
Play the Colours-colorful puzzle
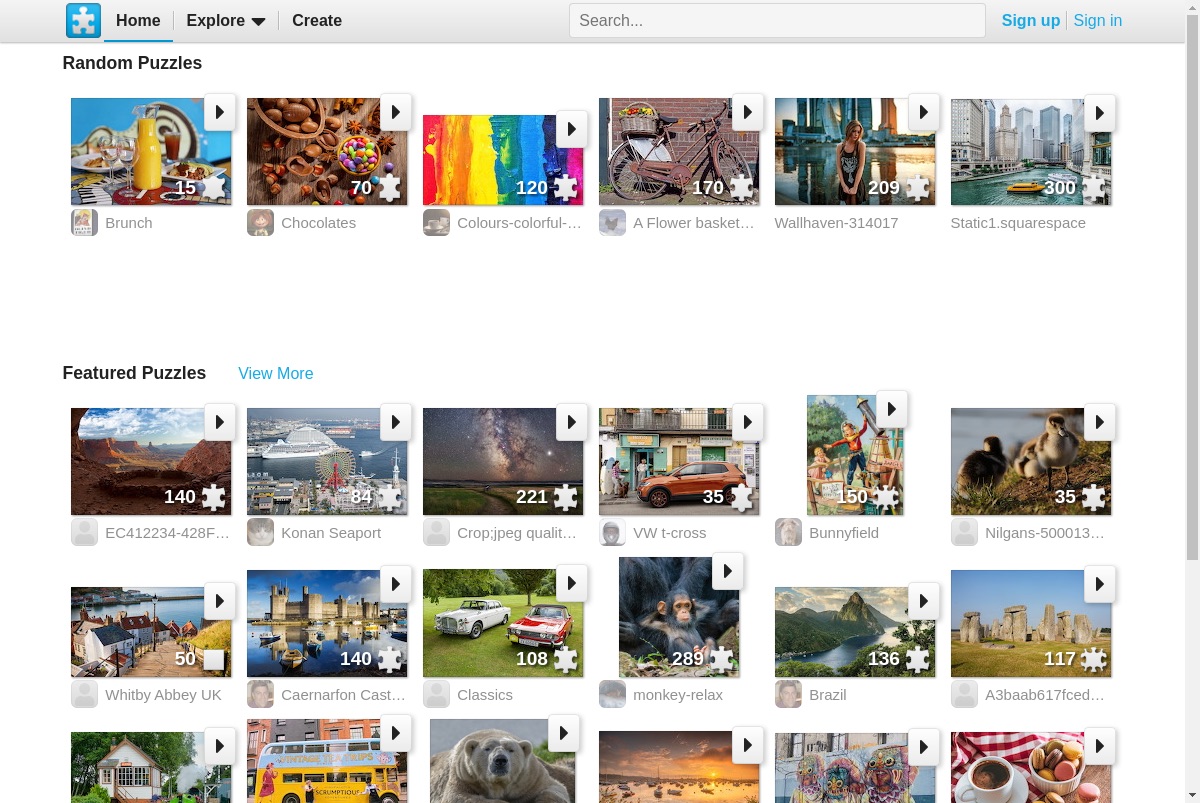(x=572, y=129)
